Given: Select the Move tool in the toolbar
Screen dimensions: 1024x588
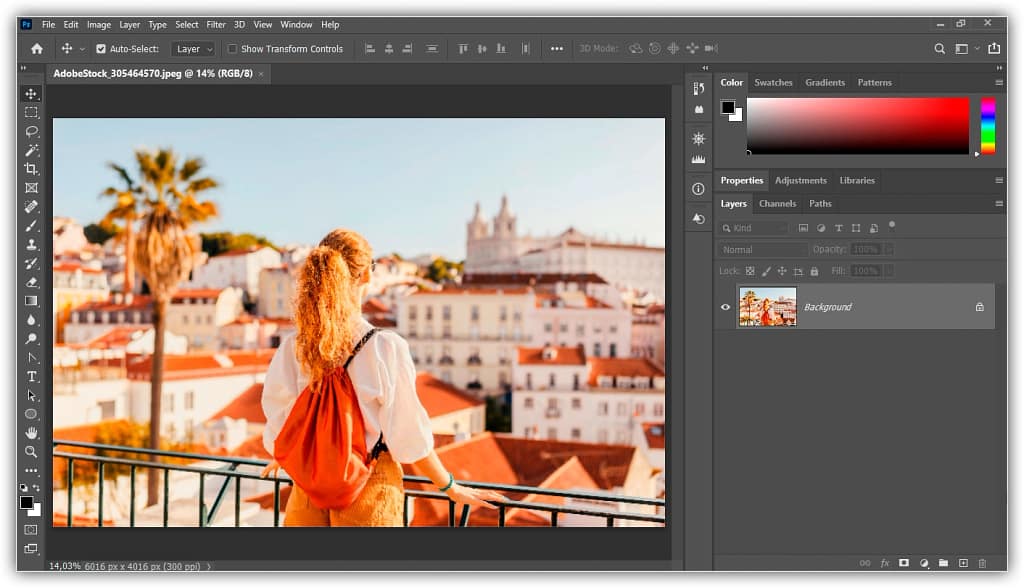Looking at the screenshot, I should click(x=31, y=94).
